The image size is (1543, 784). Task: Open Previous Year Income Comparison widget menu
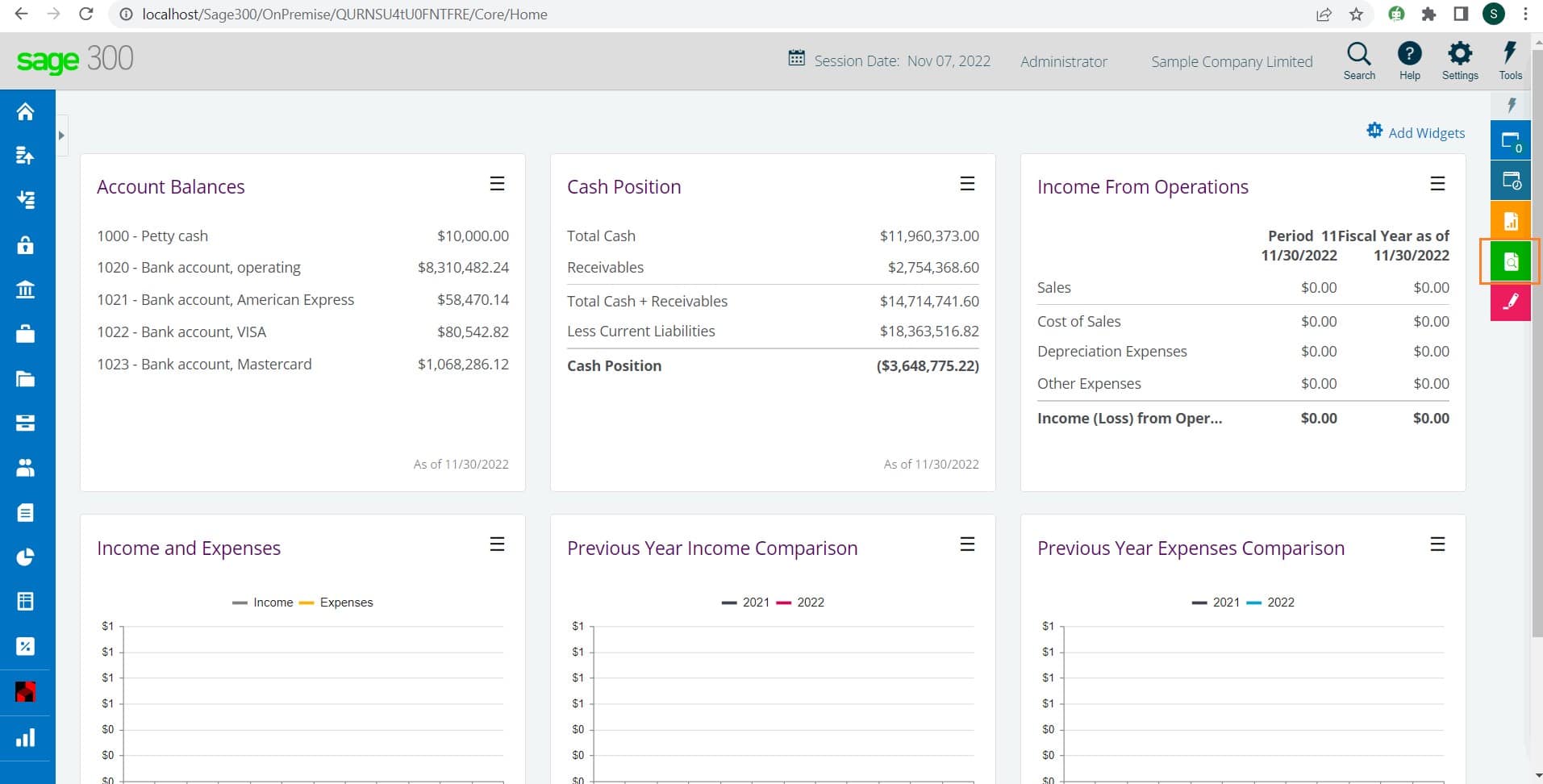pyautogui.click(x=967, y=544)
